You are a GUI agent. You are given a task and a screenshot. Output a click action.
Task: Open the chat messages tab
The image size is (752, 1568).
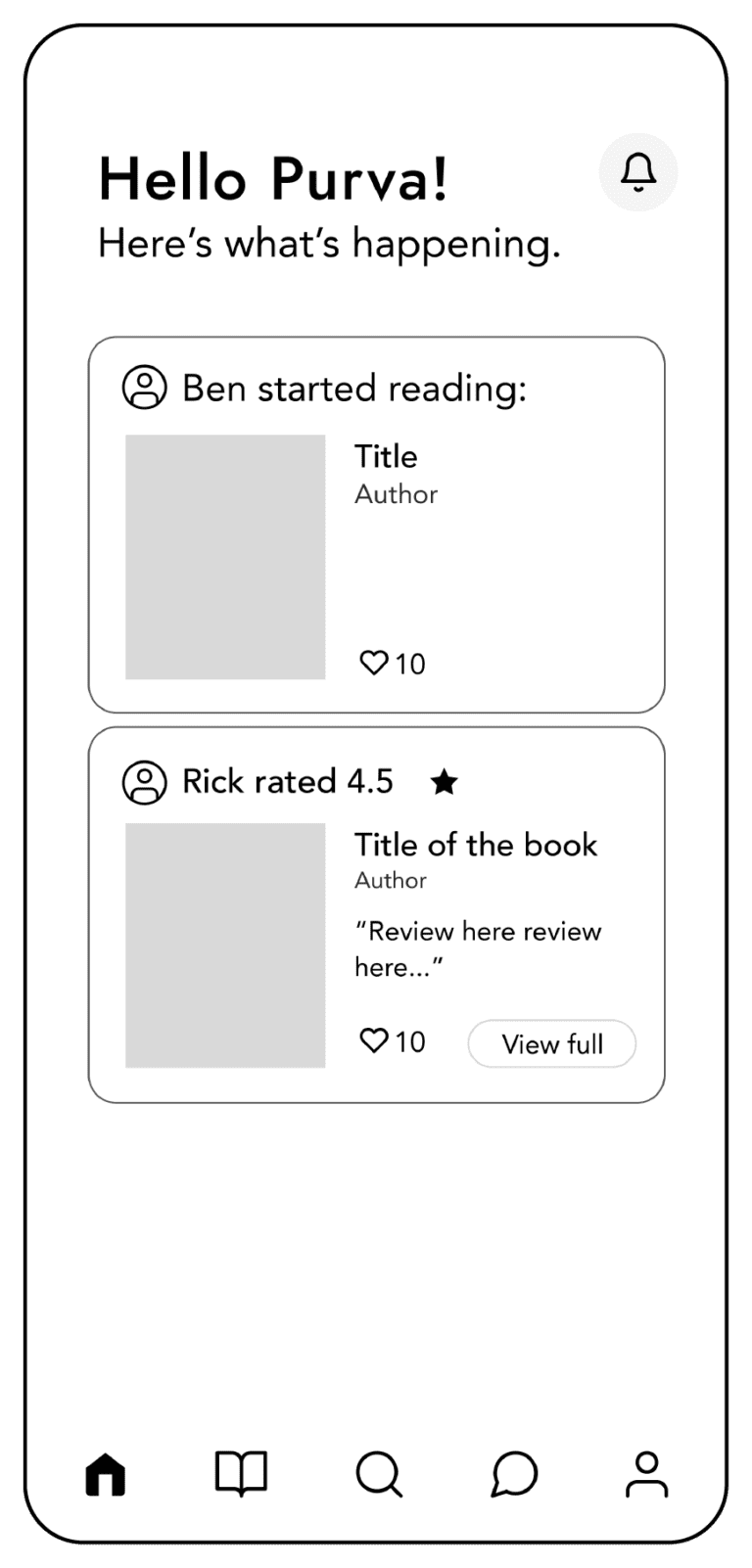514,1474
